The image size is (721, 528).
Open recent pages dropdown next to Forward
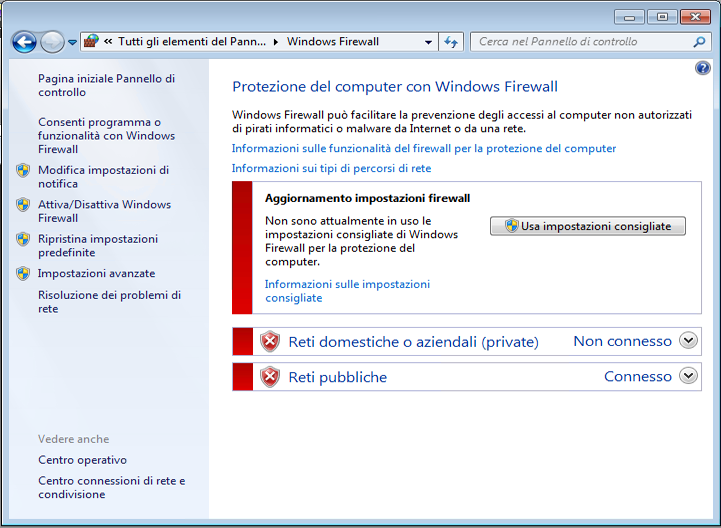point(72,43)
